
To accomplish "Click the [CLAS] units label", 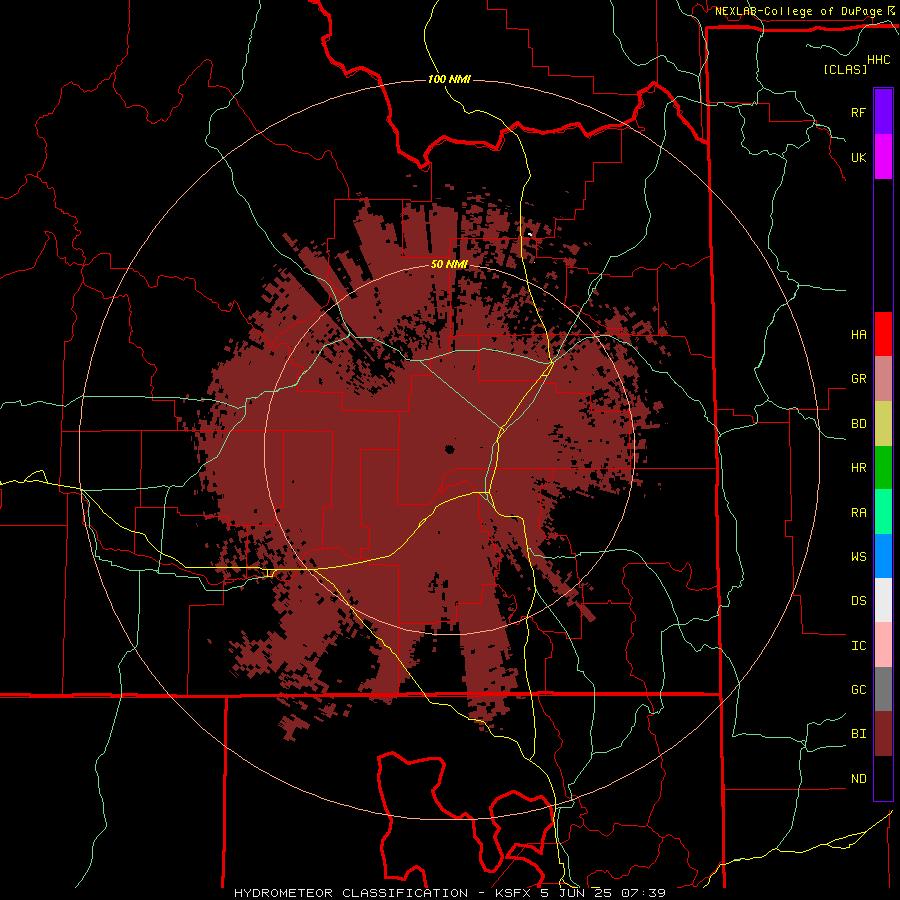I will [845, 69].
